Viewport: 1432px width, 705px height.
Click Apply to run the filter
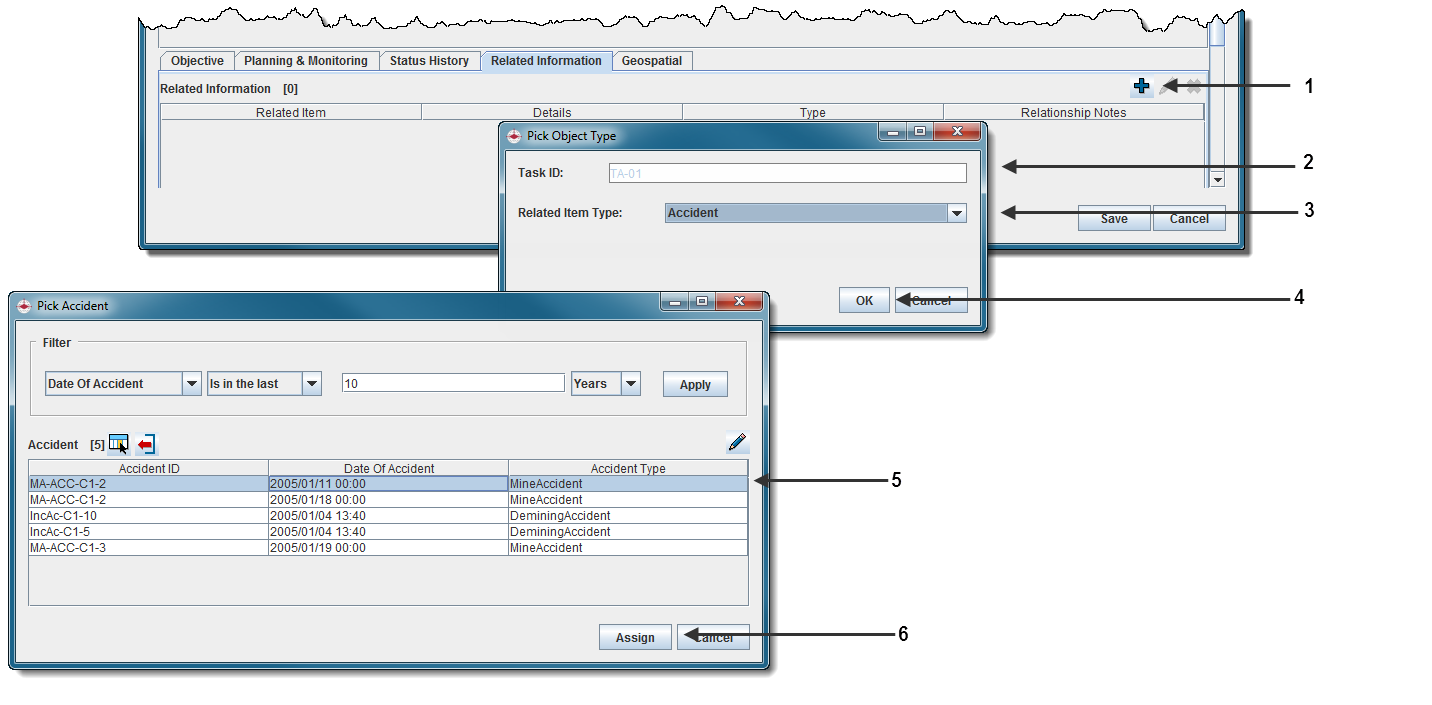pos(695,385)
